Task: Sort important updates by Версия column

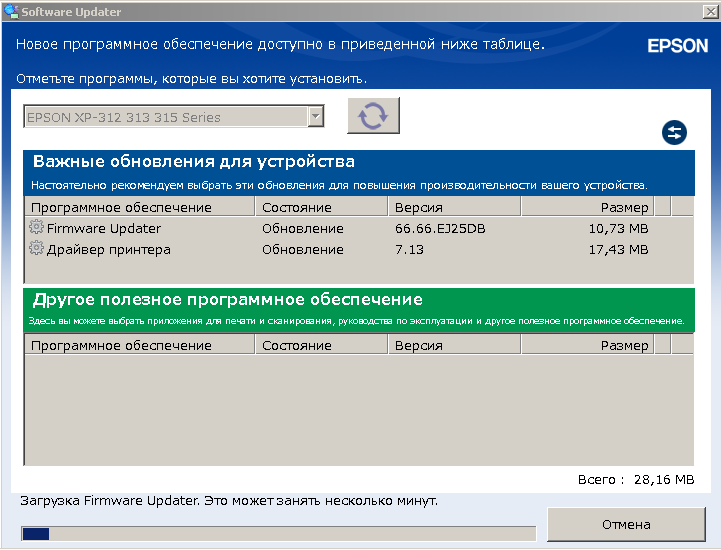Action: coord(454,207)
